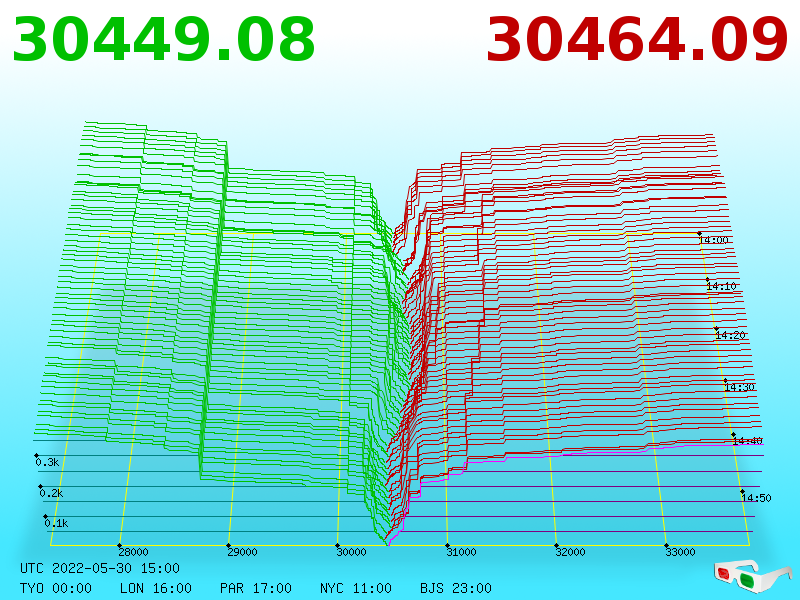The height and width of the screenshot is (600, 800).
Task: Click the 14:30 time axis marker
Action: pos(739,387)
